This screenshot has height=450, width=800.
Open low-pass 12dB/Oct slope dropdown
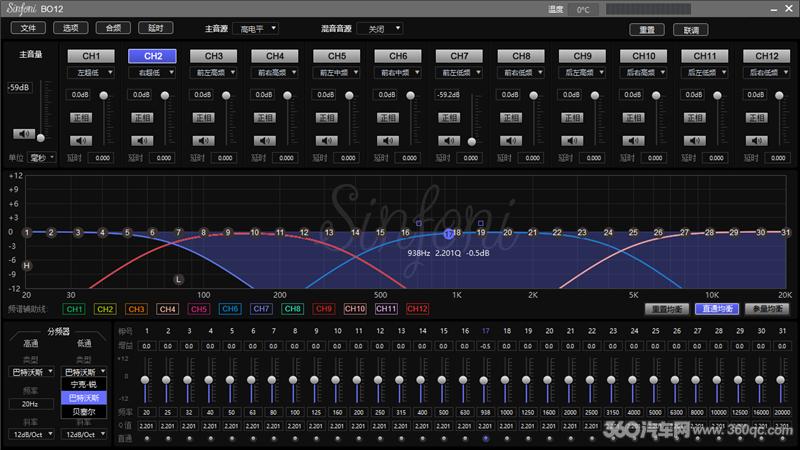point(84,434)
